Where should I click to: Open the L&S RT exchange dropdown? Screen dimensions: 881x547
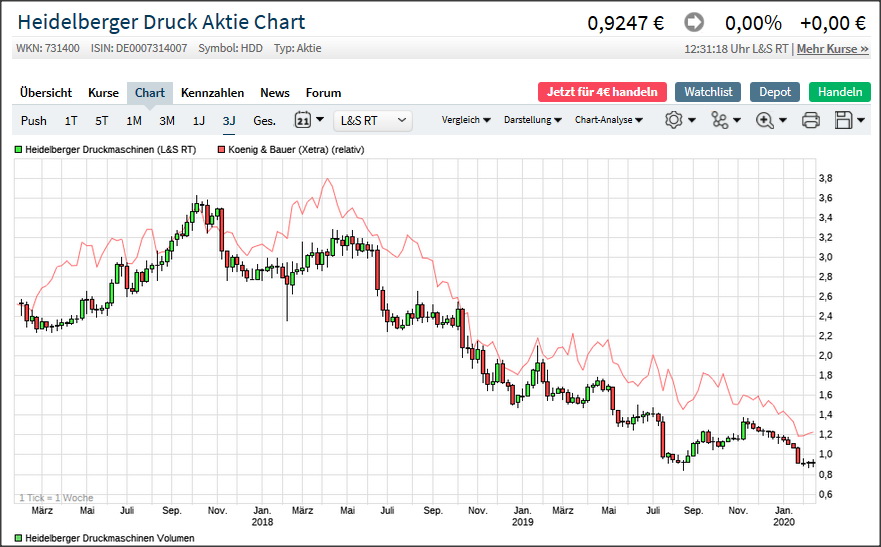click(373, 120)
